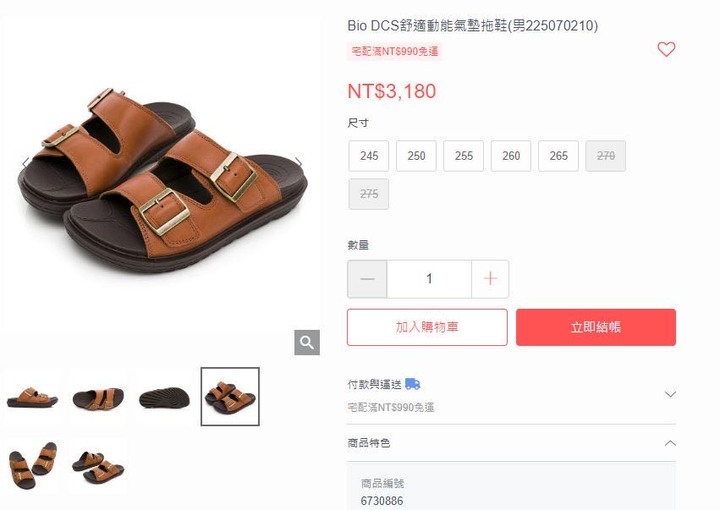Click 立即結帳 checkout button

click(596, 327)
